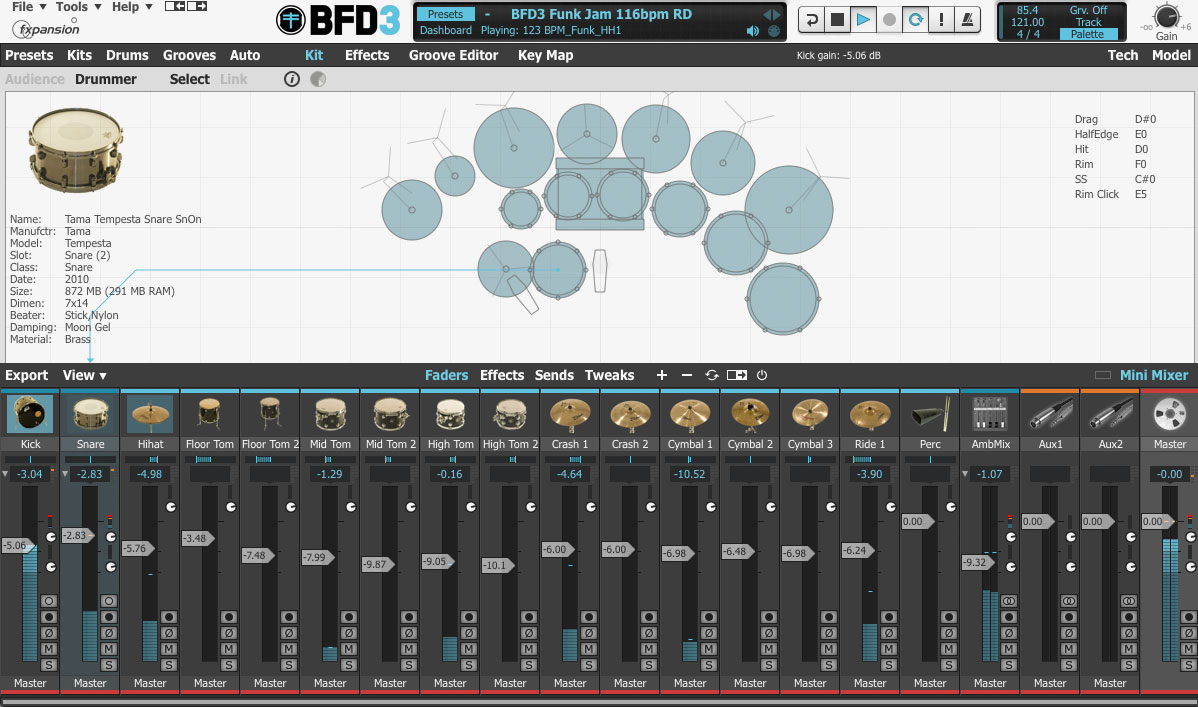The width and height of the screenshot is (1198, 707).
Task: Open the View dropdown in mixer
Action: coord(84,375)
